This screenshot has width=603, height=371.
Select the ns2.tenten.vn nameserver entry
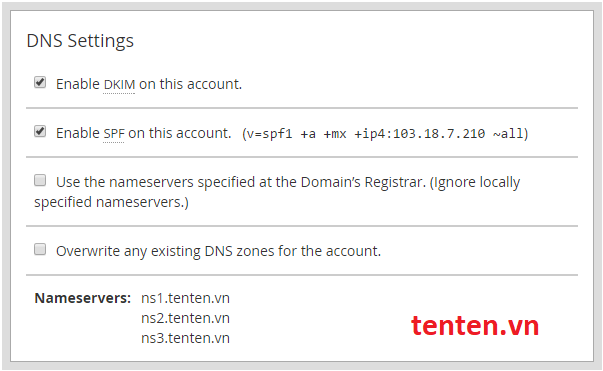(185, 318)
